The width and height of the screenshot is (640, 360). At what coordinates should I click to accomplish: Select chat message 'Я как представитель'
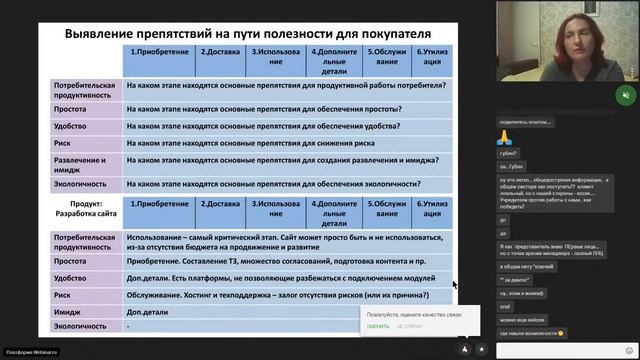point(551,250)
